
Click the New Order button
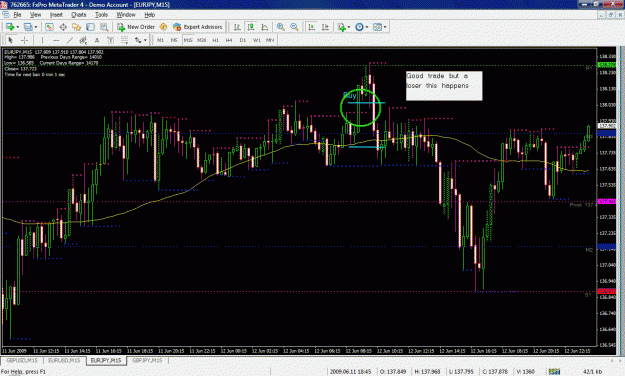pyautogui.click(x=136, y=27)
